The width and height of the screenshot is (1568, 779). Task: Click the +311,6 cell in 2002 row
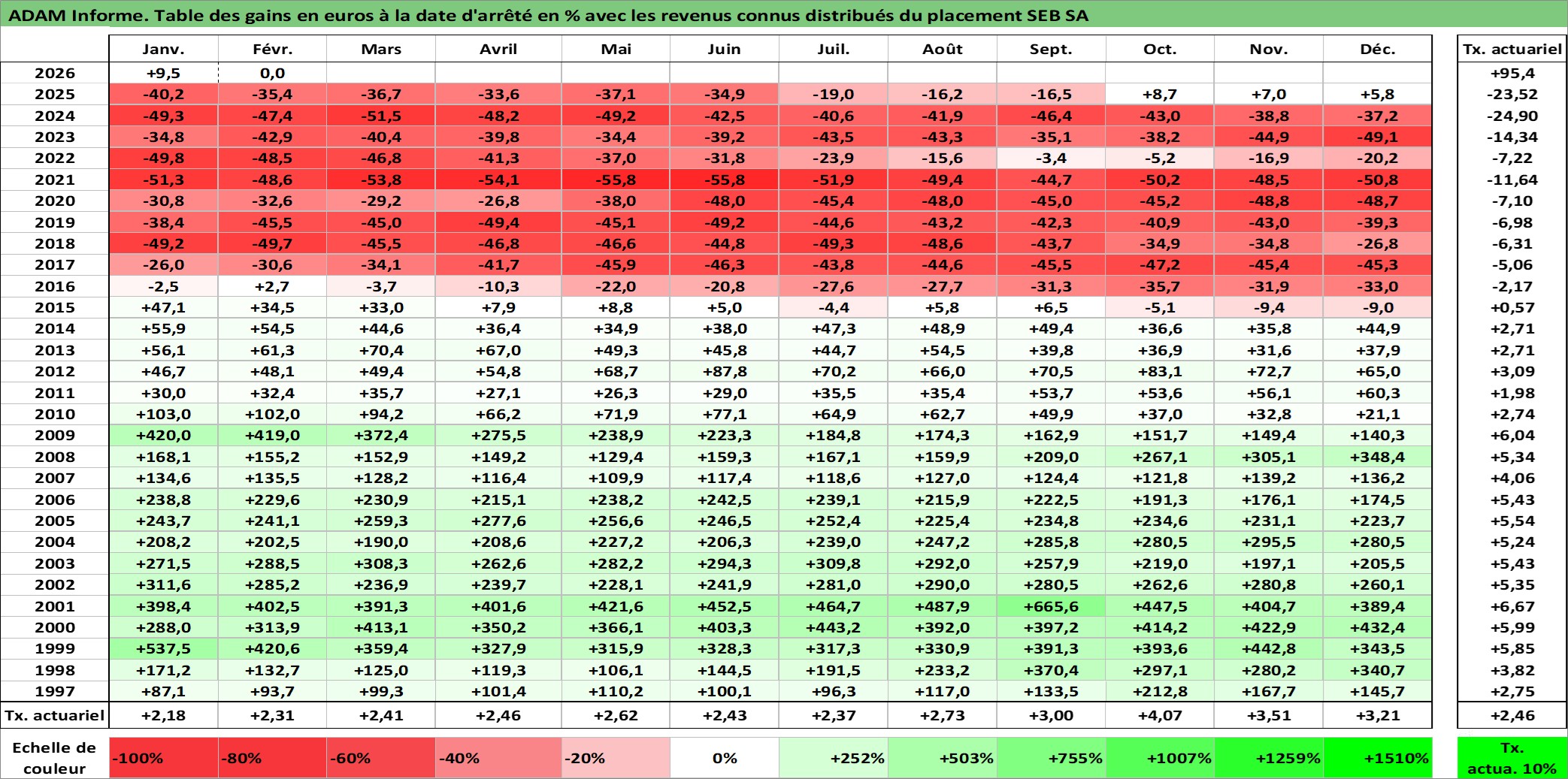tap(164, 584)
